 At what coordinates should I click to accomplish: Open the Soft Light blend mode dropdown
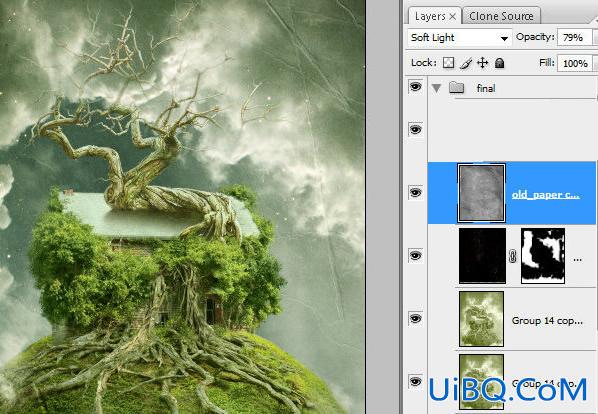pos(459,38)
